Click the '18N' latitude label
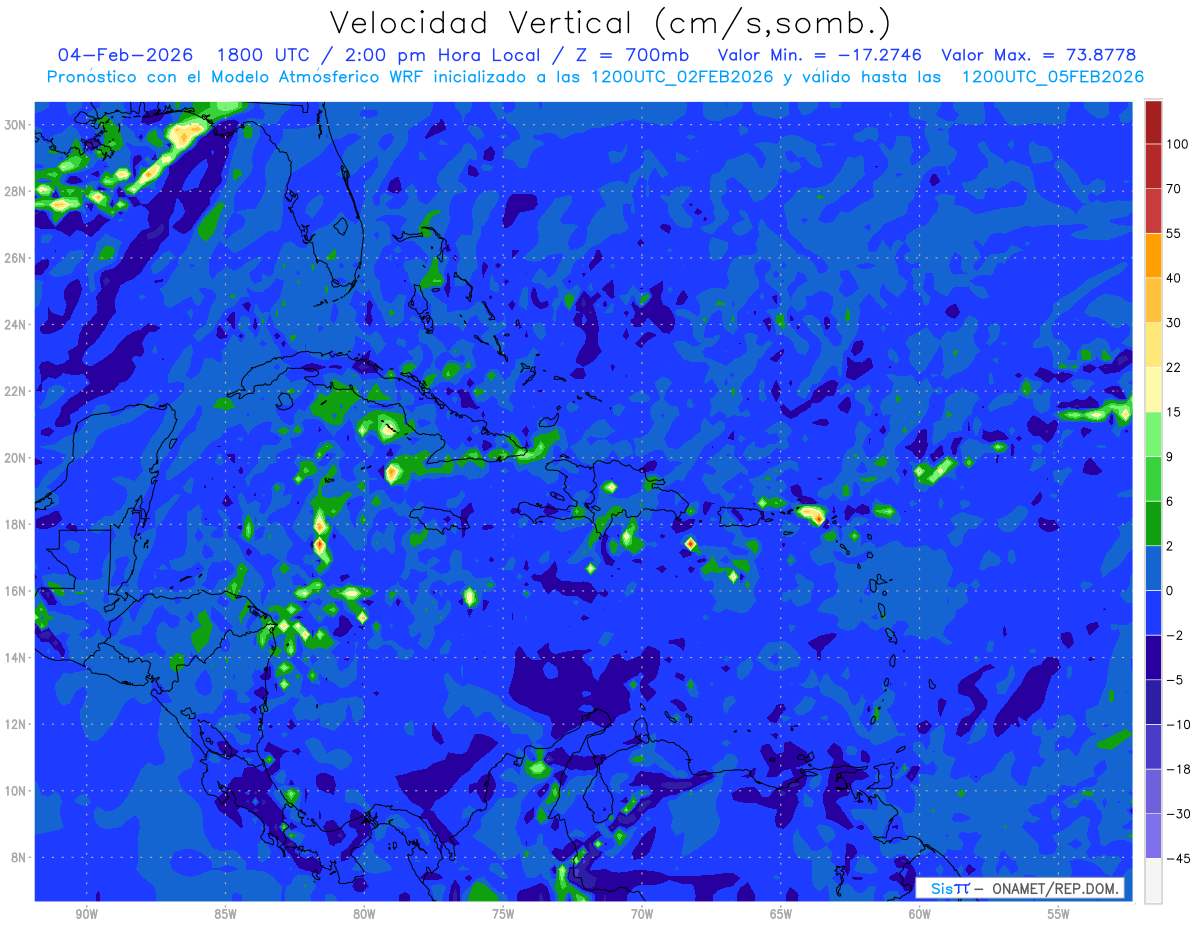The width and height of the screenshot is (1200, 927). [17, 524]
